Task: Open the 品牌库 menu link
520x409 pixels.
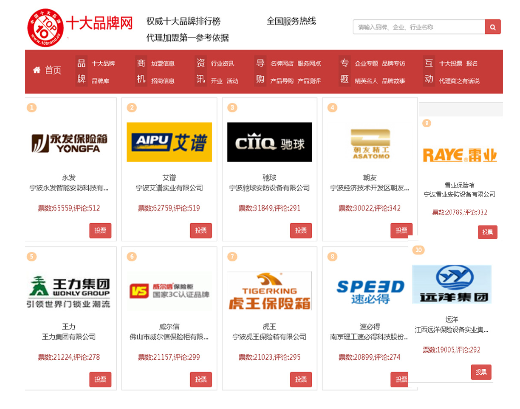Action: (x=101, y=81)
